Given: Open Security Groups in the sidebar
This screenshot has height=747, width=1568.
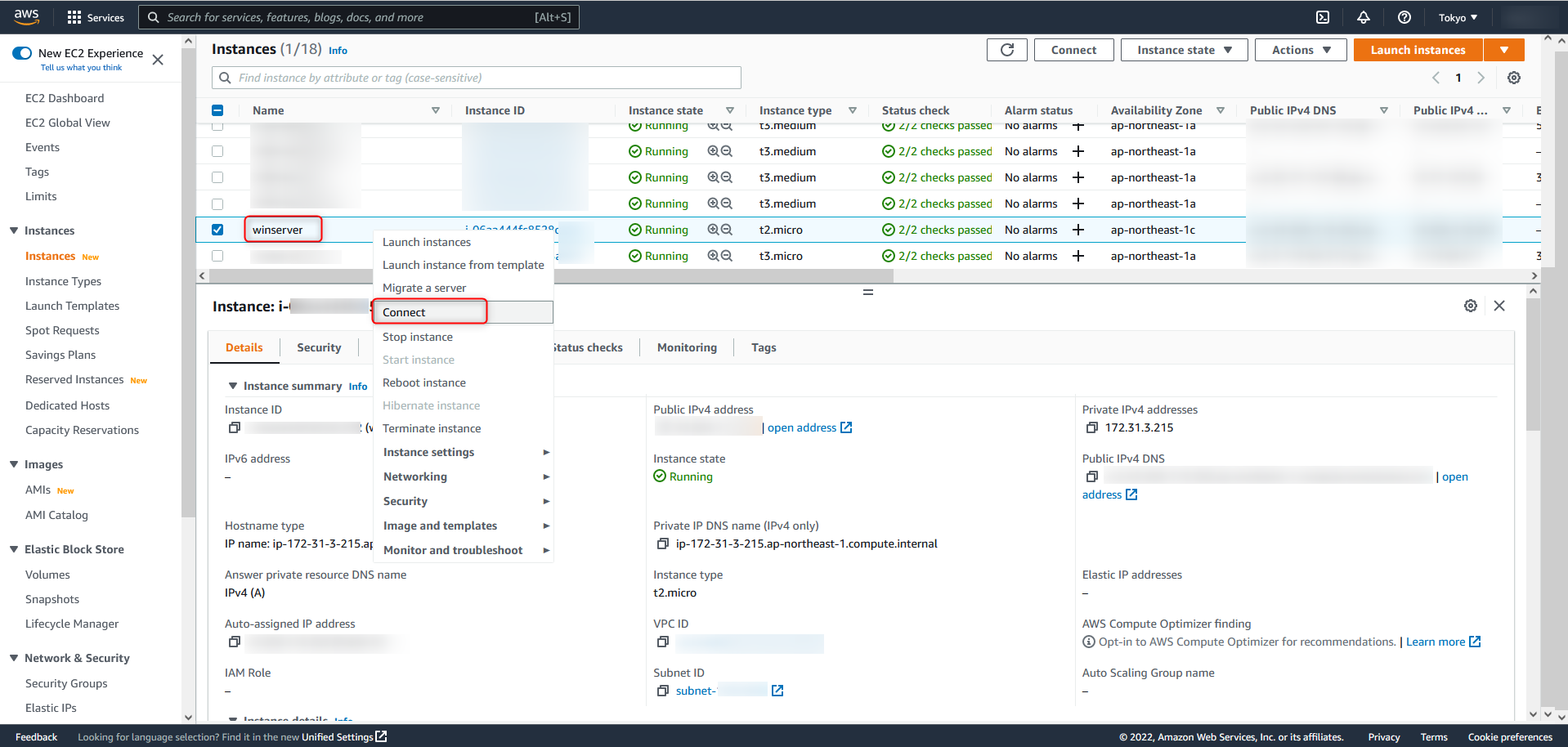Looking at the screenshot, I should coord(66,683).
